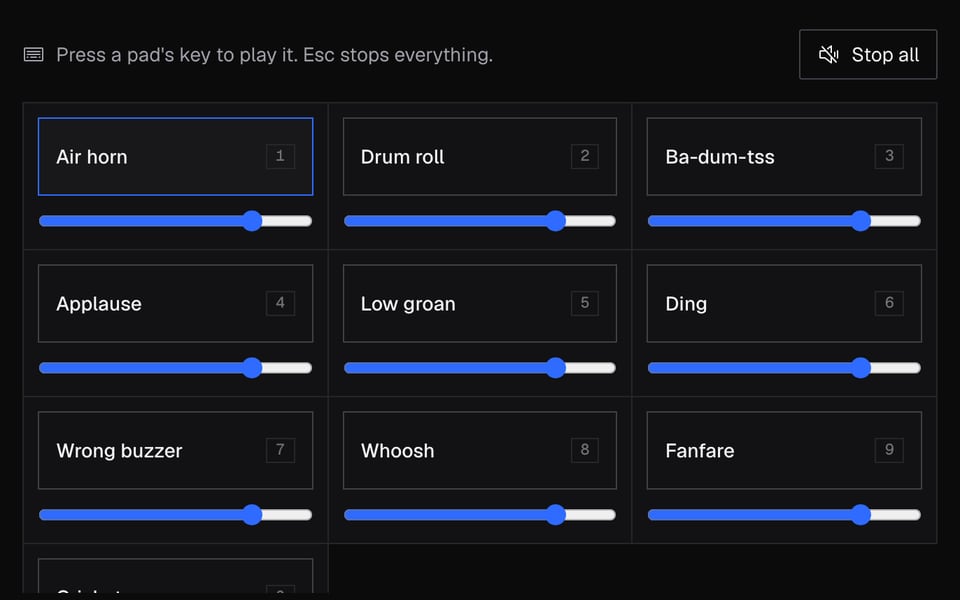
Task: Click the key badge 5 on Low groan
Action: pos(585,303)
